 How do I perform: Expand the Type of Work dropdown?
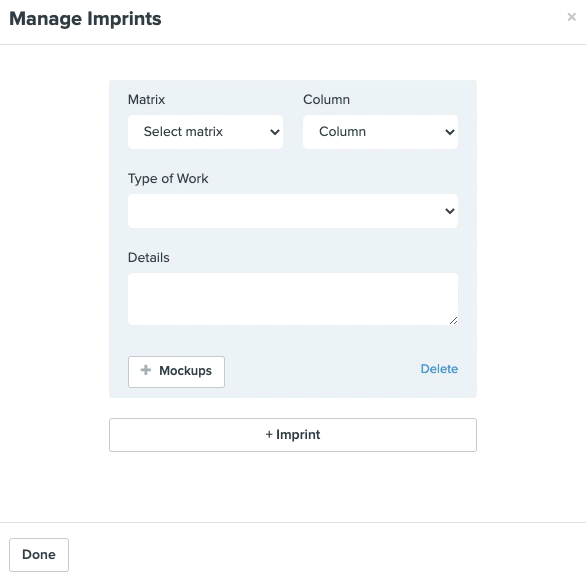click(x=293, y=211)
